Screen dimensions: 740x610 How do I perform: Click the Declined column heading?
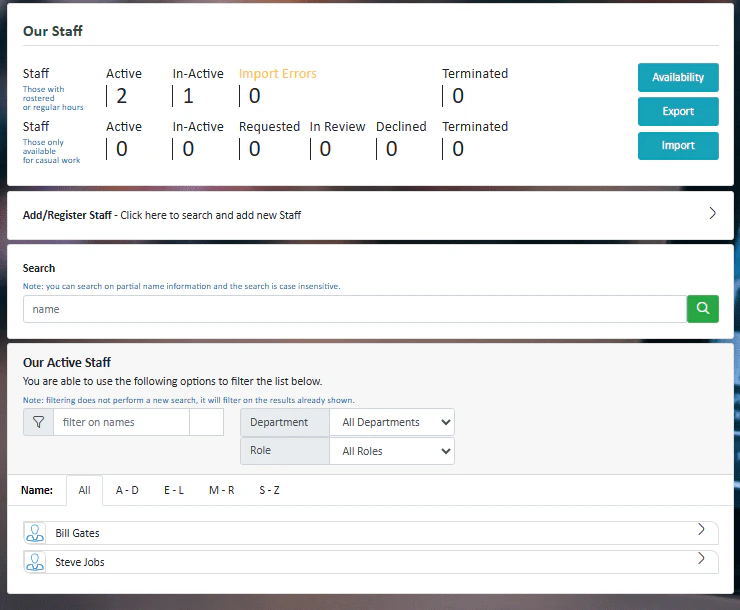click(x=401, y=126)
